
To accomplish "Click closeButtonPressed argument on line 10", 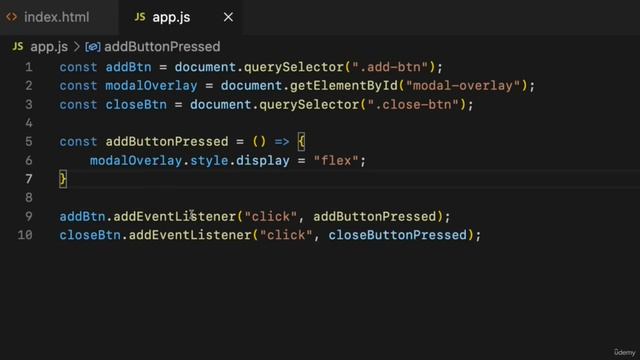I will click(x=398, y=235).
